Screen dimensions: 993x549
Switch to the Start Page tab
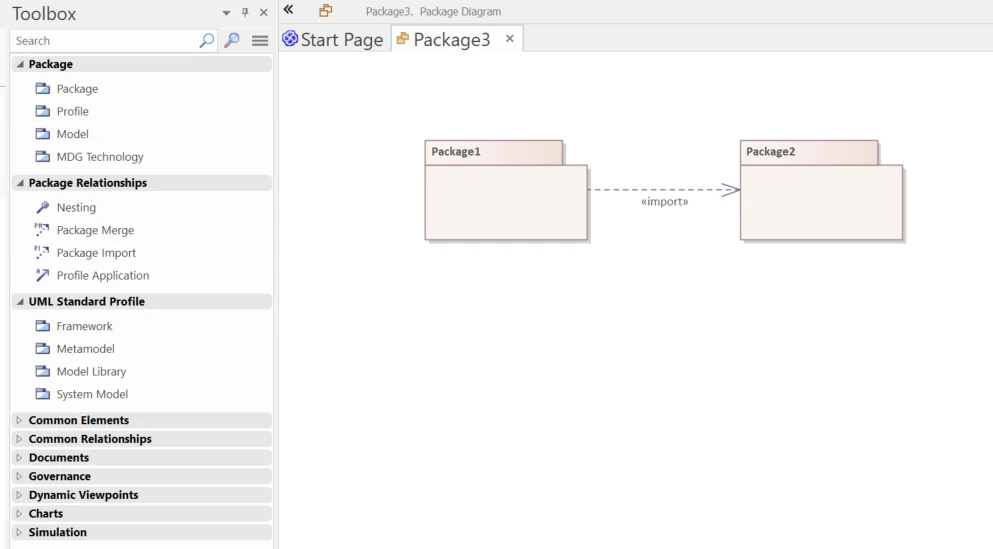332,39
